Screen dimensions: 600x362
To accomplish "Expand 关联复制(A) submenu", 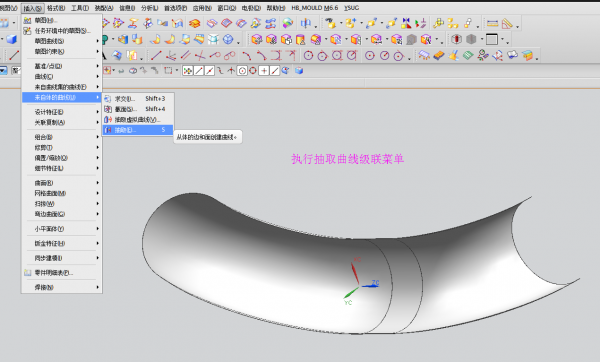I will point(61,122).
